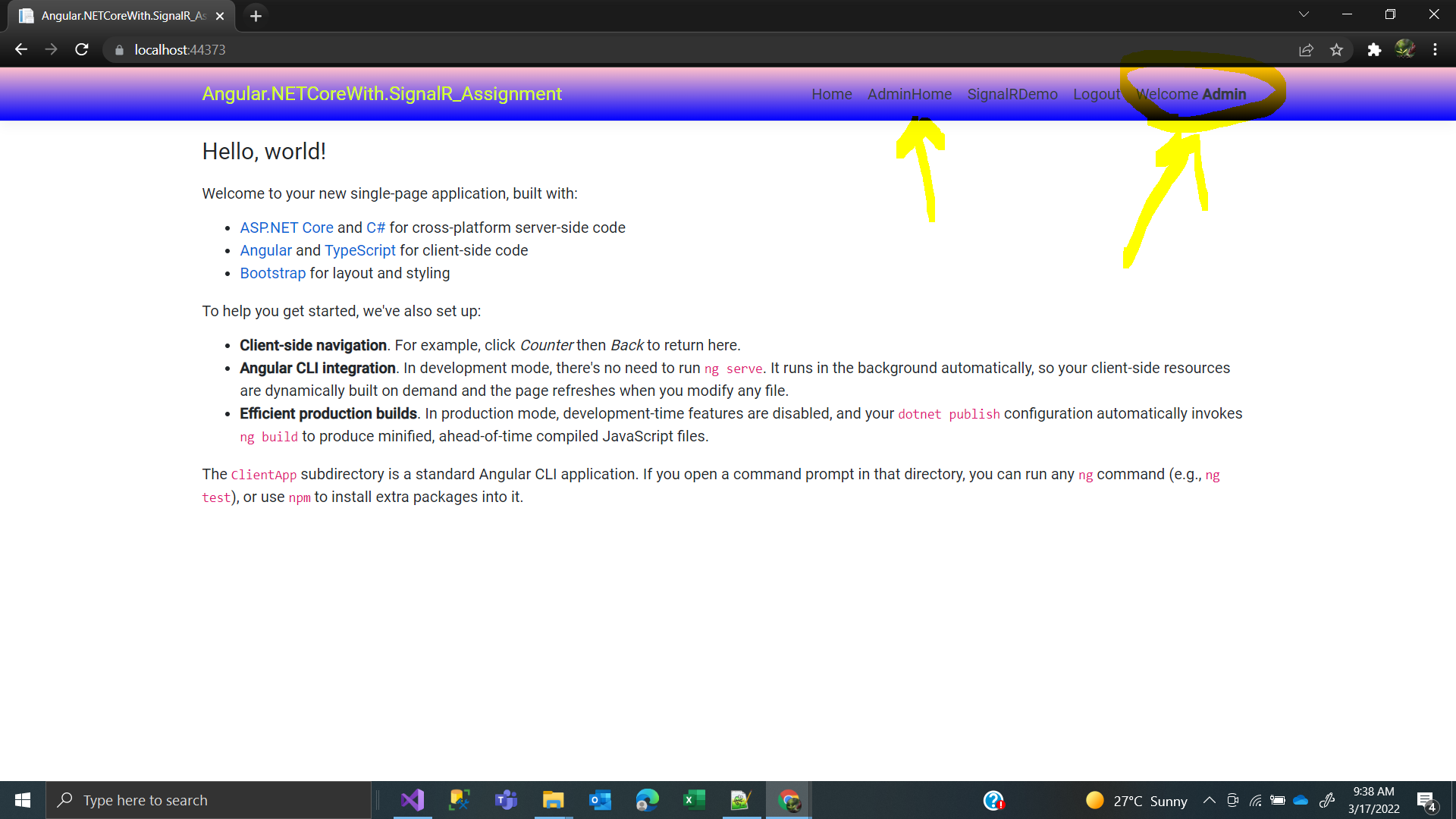Open the Windows notification center

point(1426,801)
